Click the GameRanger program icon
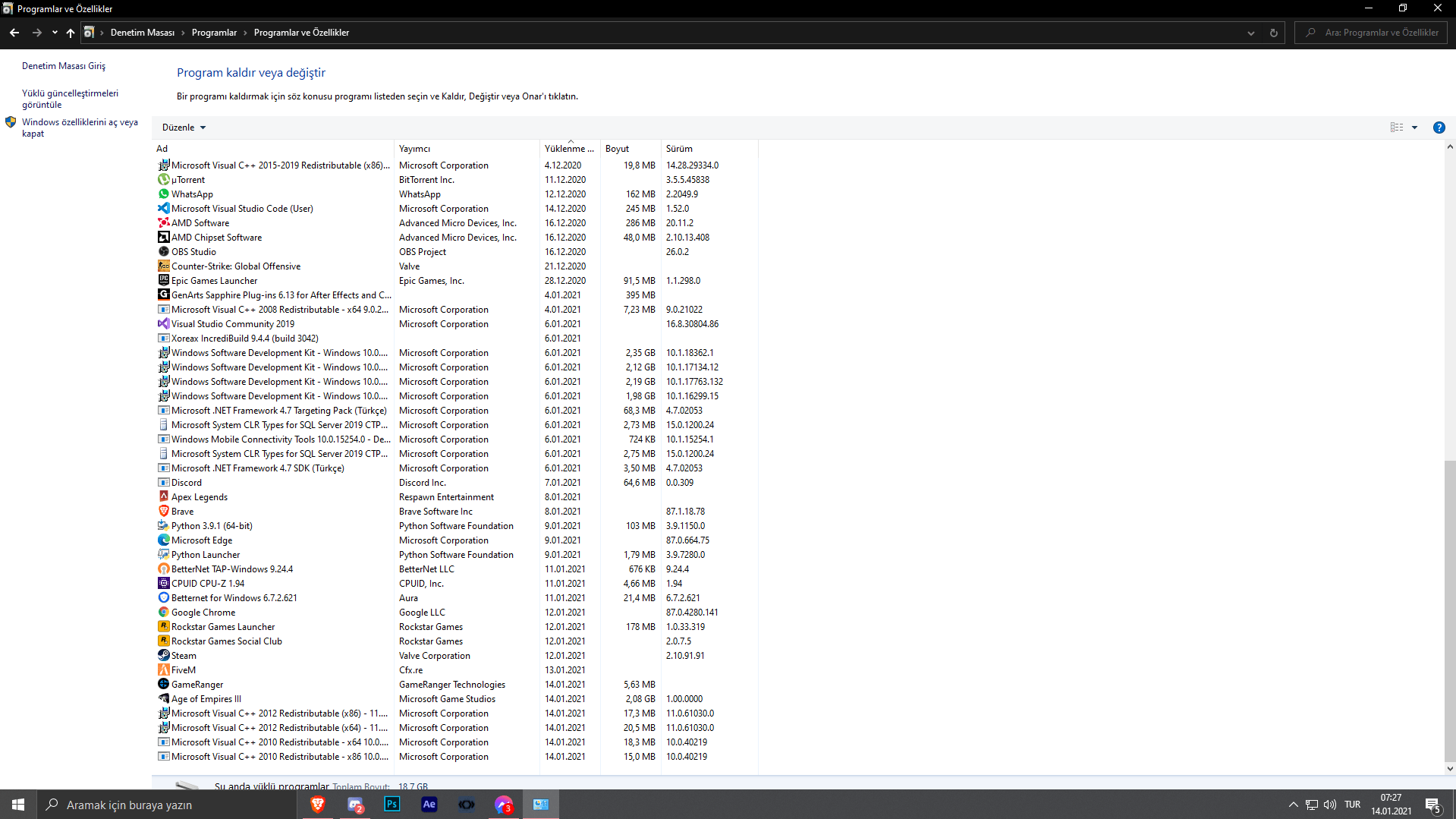The height and width of the screenshot is (819, 1456). click(163, 685)
